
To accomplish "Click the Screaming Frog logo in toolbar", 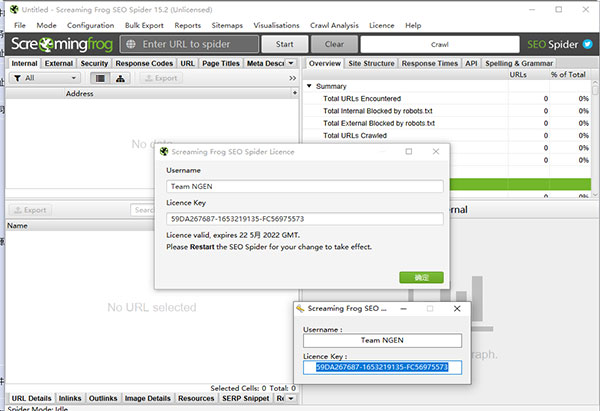I will (62, 44).
